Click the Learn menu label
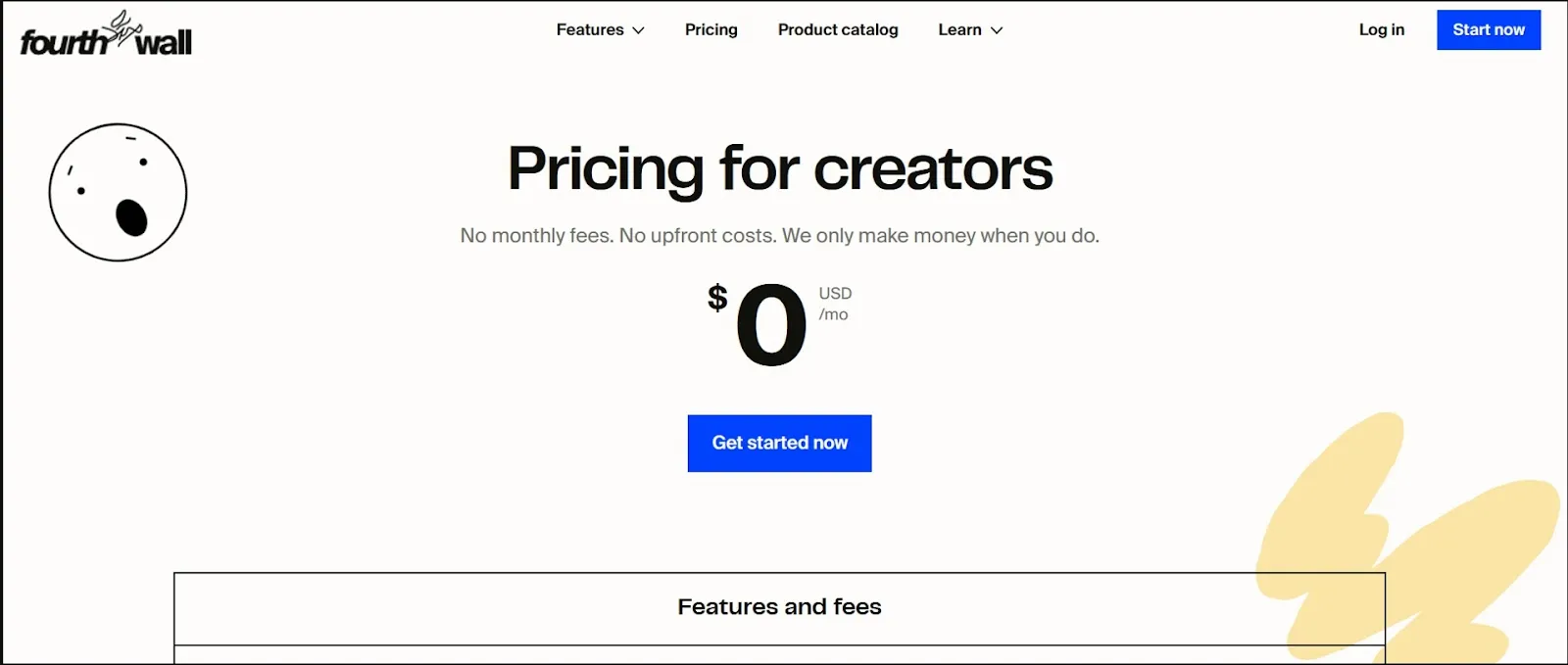The height and width of the screenshot is (665, 1568). 959,30
